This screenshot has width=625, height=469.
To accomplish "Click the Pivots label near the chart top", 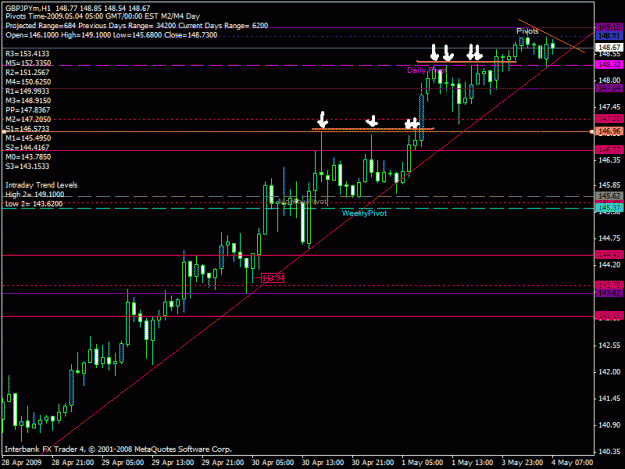I will (527, 31).
